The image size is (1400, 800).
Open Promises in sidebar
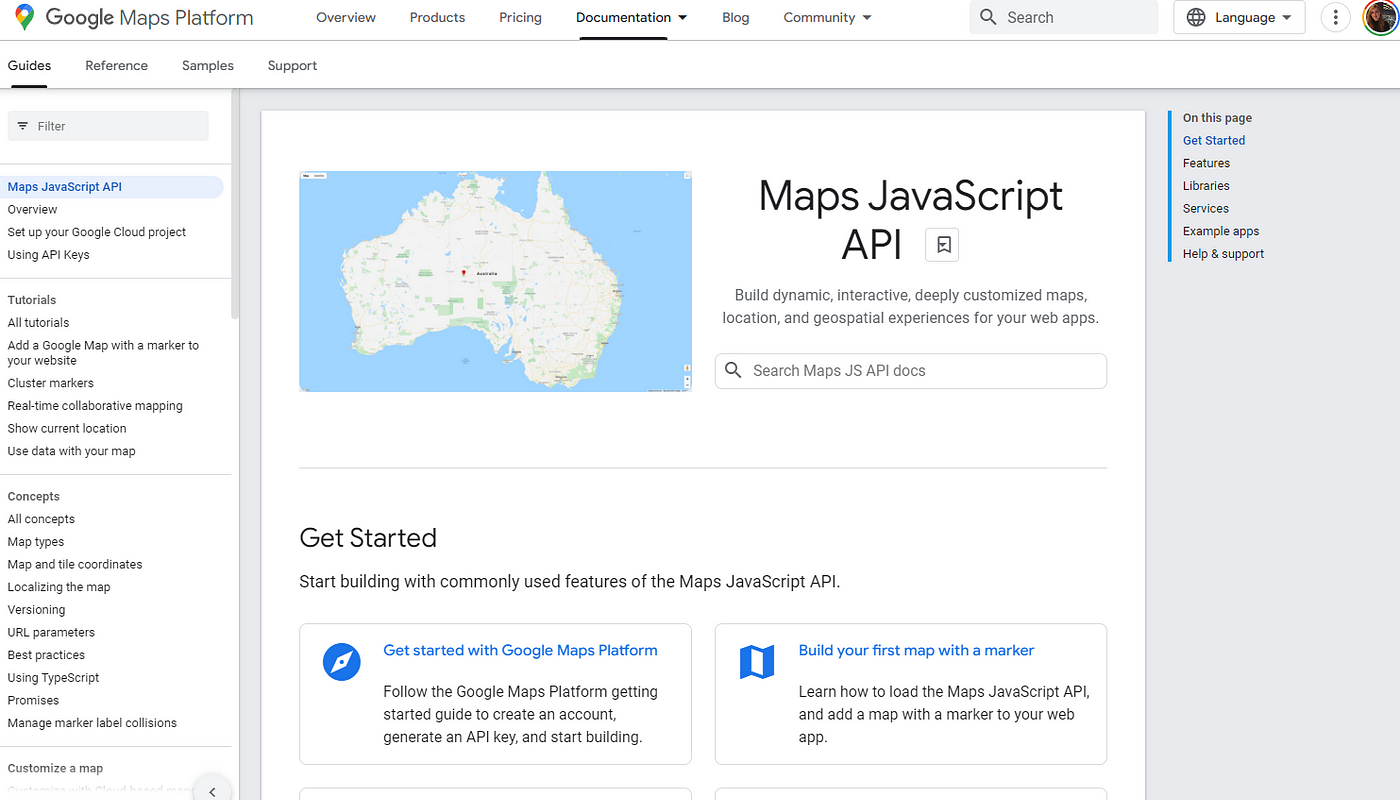[33, 701]
